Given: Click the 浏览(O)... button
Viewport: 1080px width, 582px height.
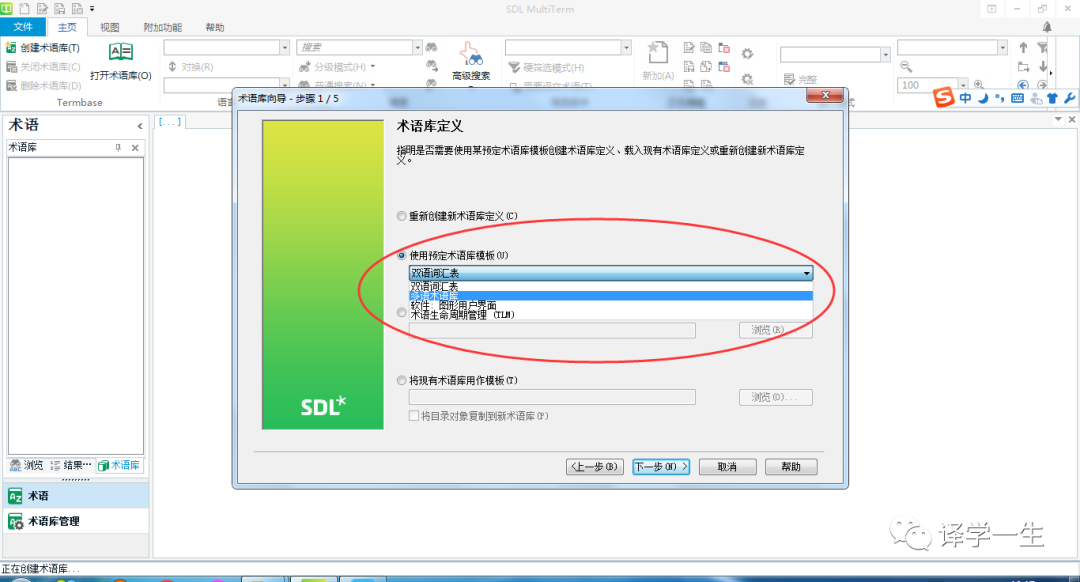Looking at the screenshot, I should pyautogui.click(x=776, y=397).
